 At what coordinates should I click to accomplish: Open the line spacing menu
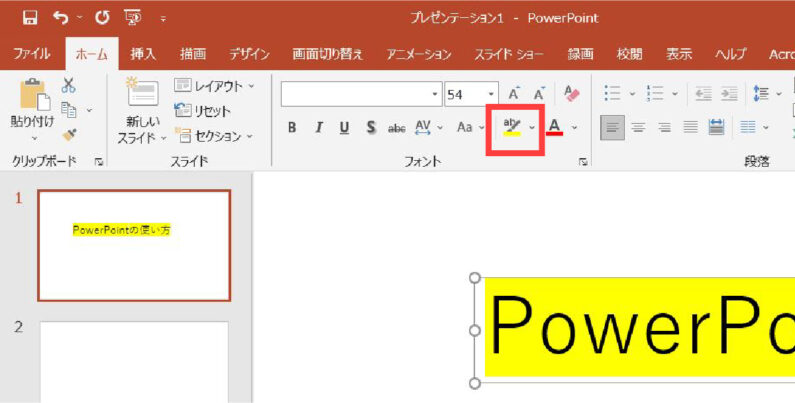(x=767, y=94)
